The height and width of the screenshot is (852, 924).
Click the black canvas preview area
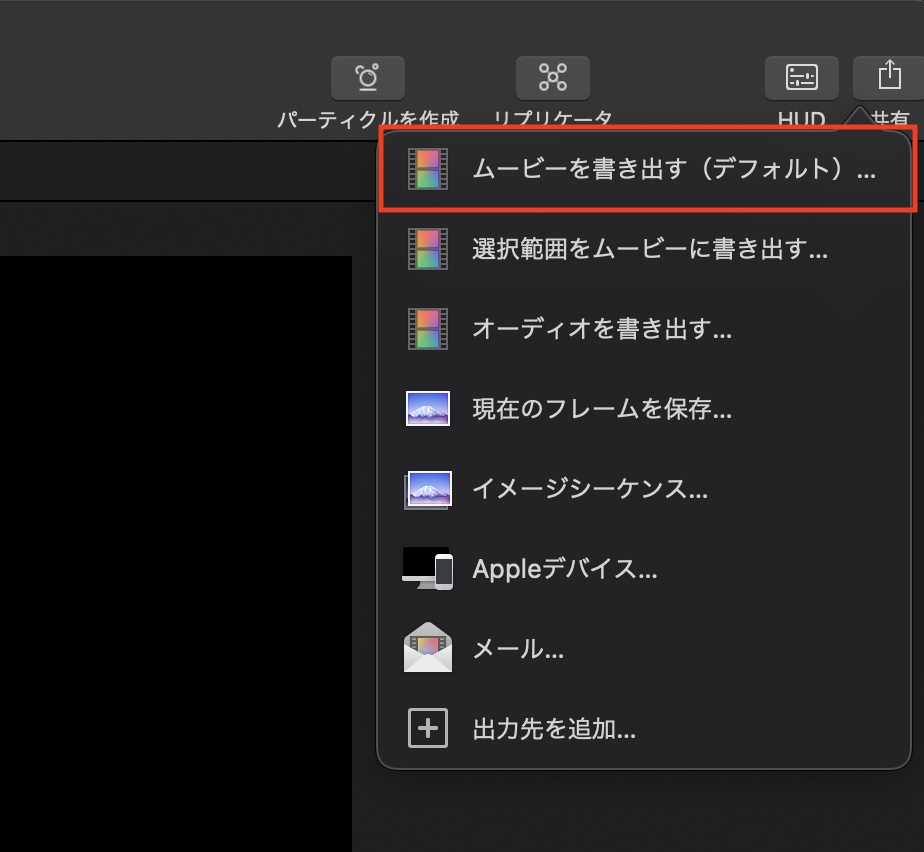176,553
